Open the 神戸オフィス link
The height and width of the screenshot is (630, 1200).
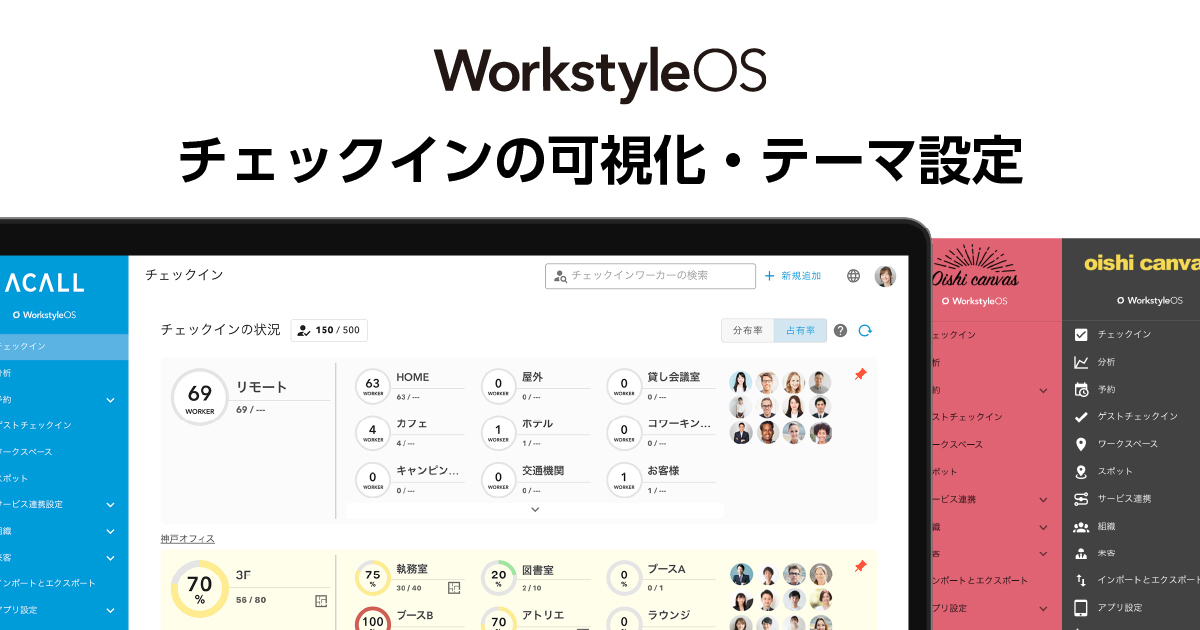click(188, 539)
